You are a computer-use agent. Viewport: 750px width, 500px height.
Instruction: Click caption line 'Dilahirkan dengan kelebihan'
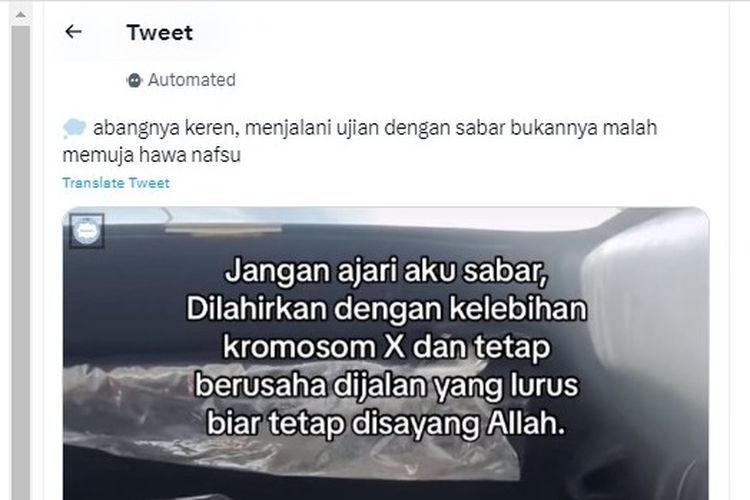coord(386,309)
